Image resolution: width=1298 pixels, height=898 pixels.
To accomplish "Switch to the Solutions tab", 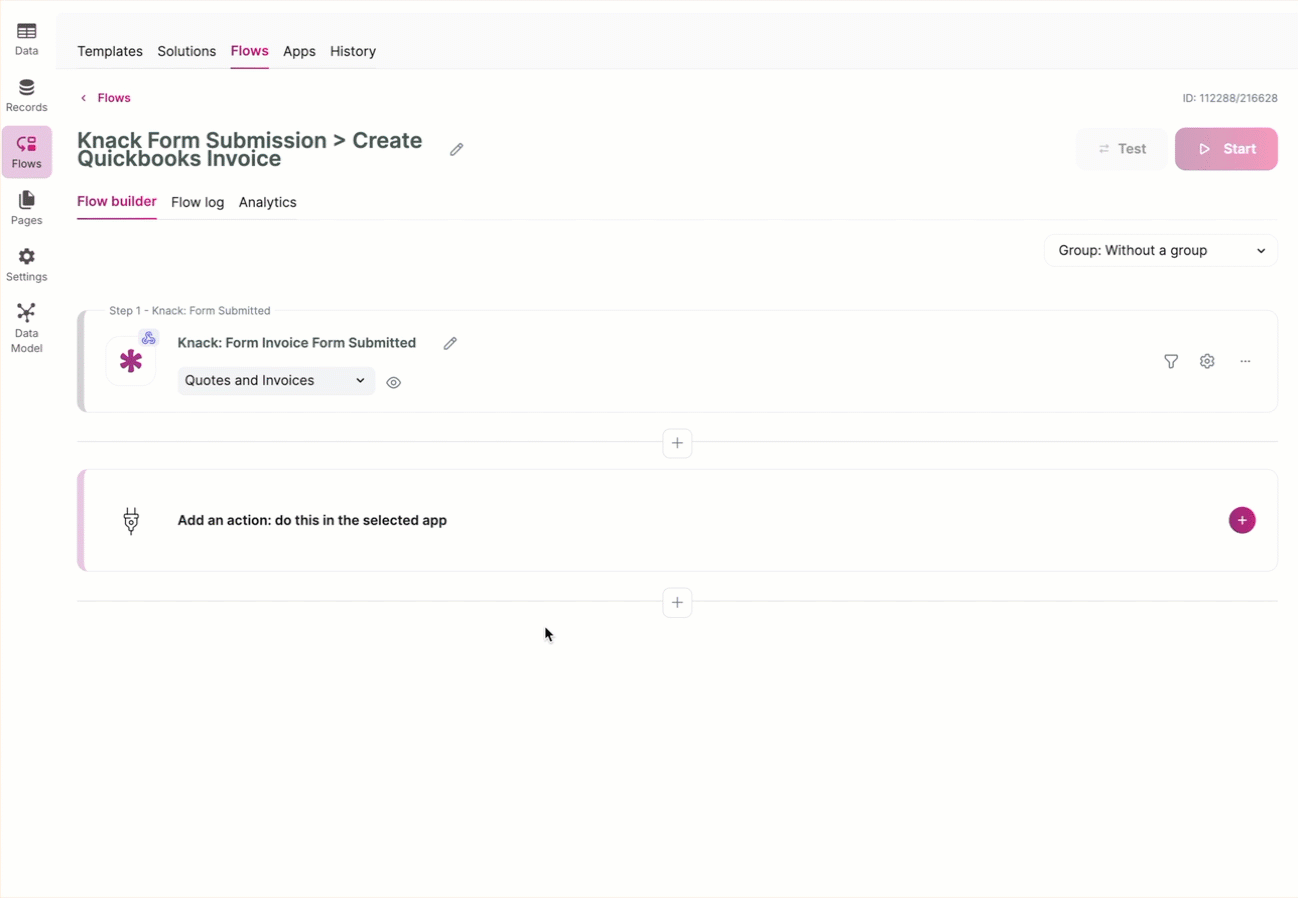I will click(187, 51).
